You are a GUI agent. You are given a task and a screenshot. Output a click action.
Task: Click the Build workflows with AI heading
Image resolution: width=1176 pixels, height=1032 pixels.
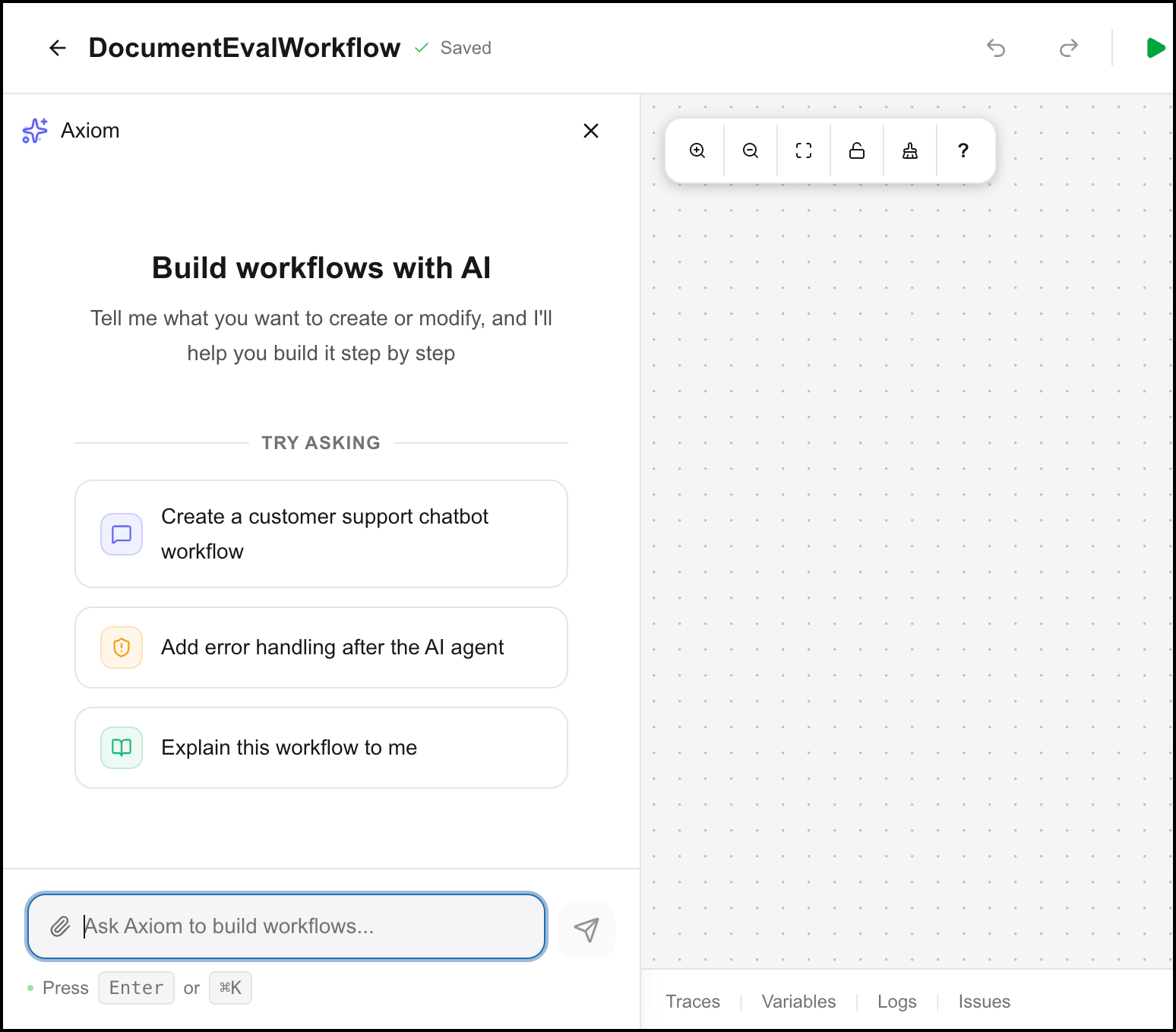tap(321, 268)
